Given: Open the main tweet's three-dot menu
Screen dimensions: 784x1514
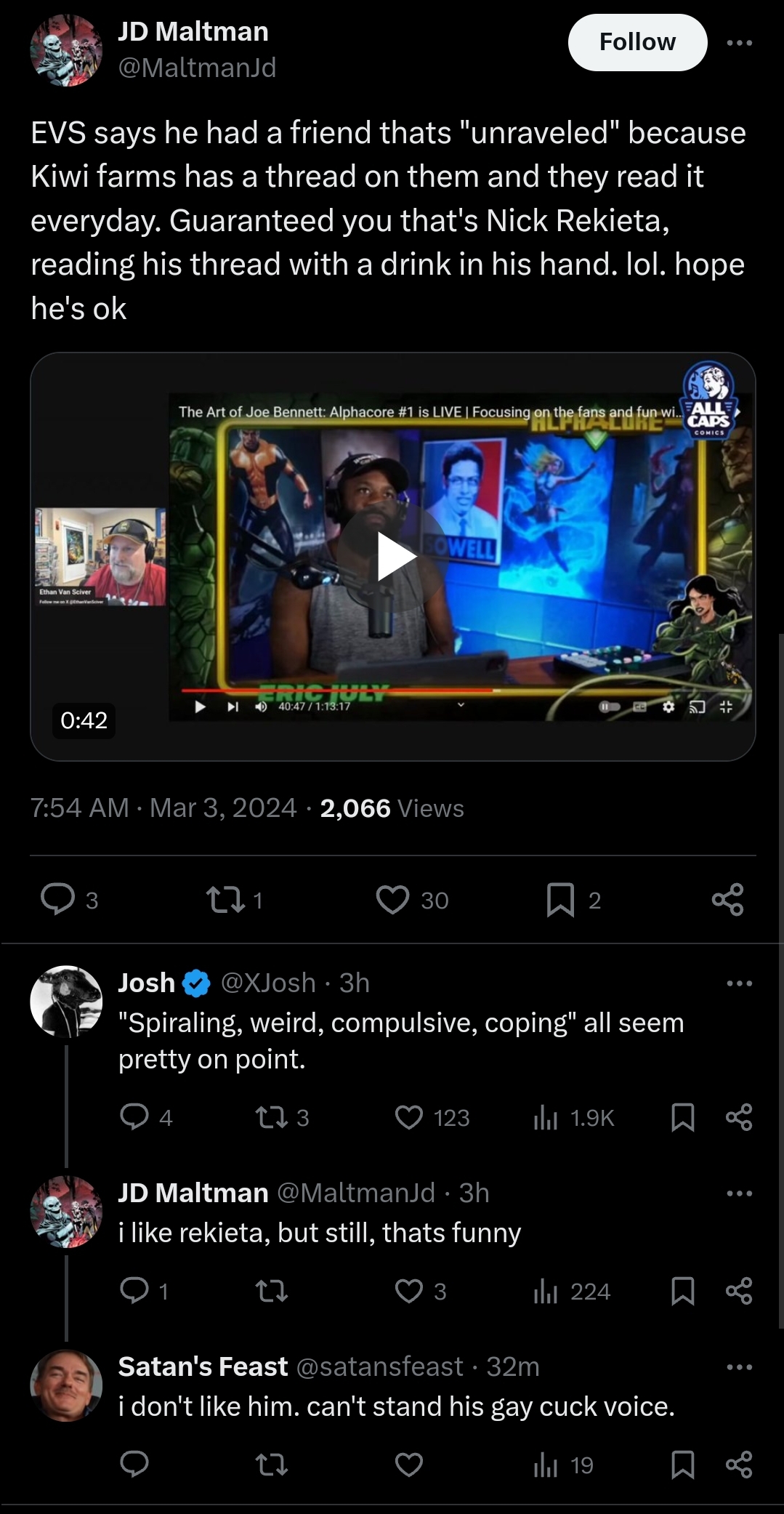Looking at the screenshot, I should (x=740, y=43).
